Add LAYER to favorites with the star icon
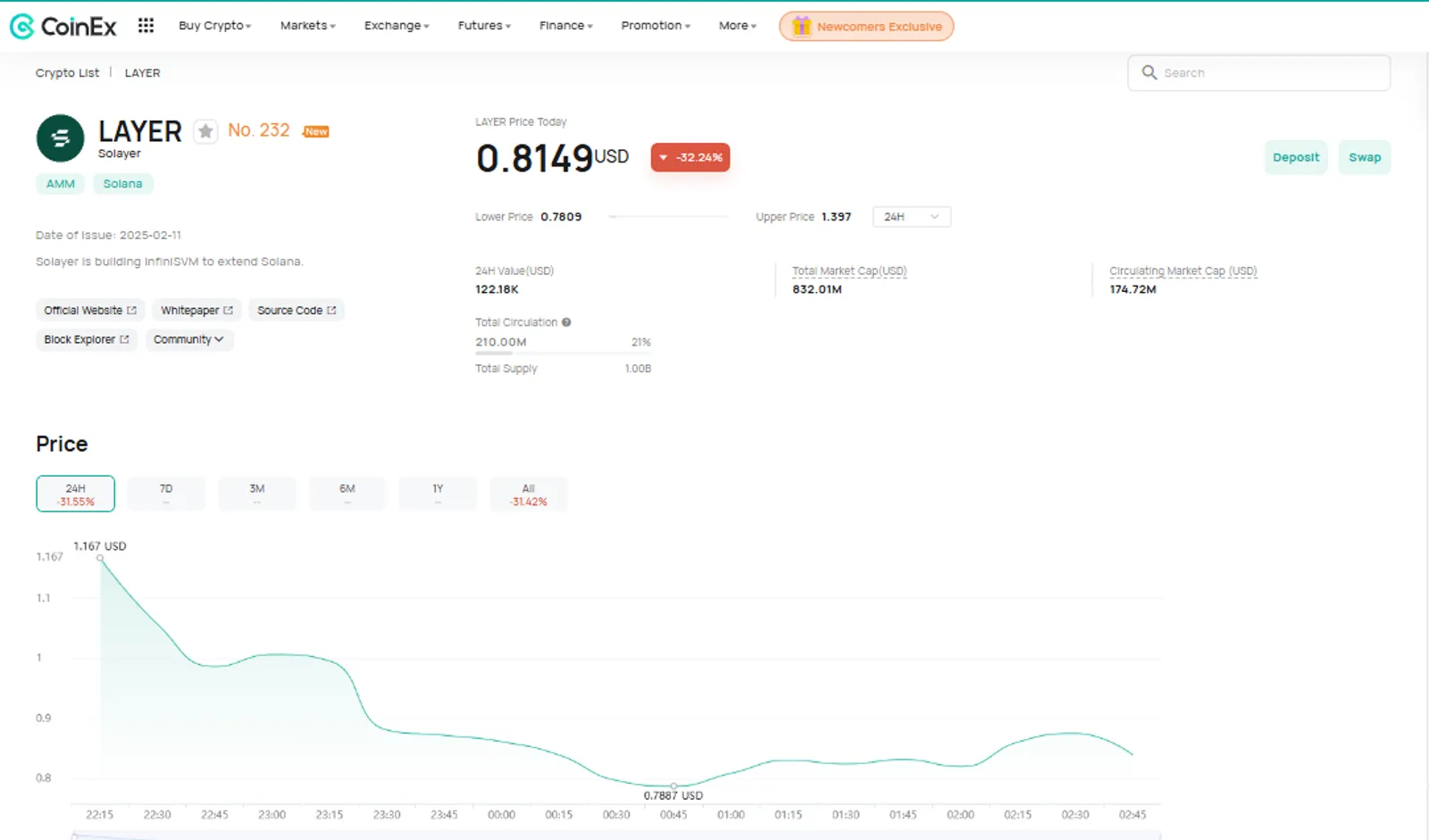The width and height of the screenshot is (1429, 840). pyautogui.click(x=205, y=131)
